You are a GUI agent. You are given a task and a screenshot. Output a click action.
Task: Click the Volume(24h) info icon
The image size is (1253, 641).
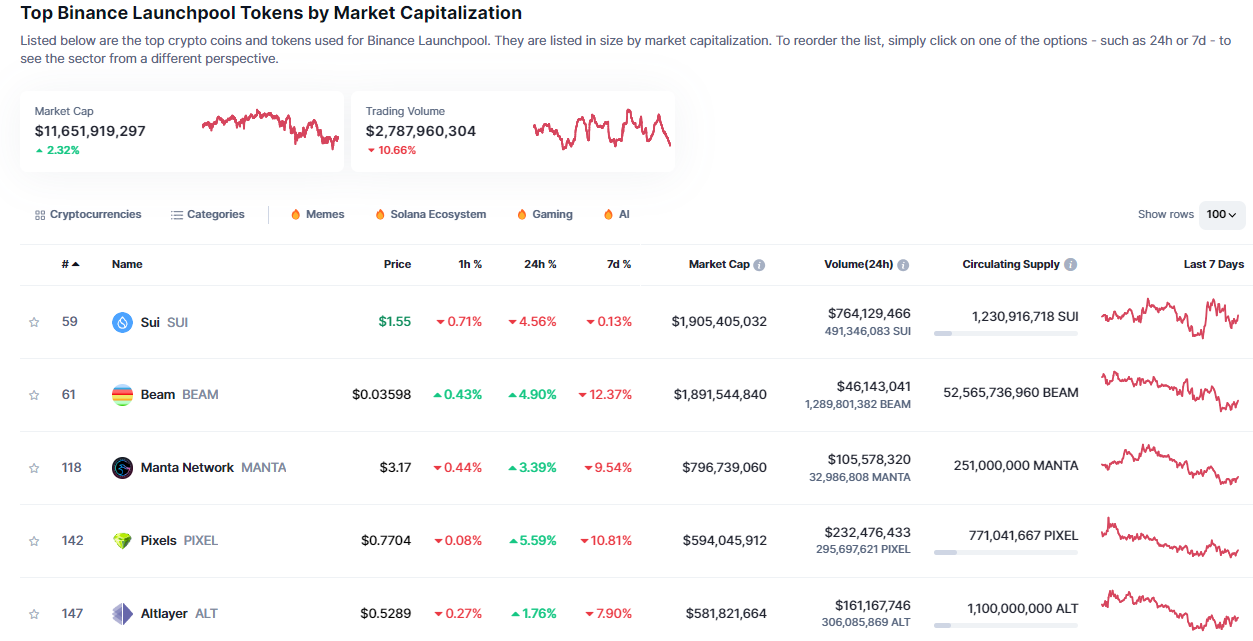click(x=903, y=265)
